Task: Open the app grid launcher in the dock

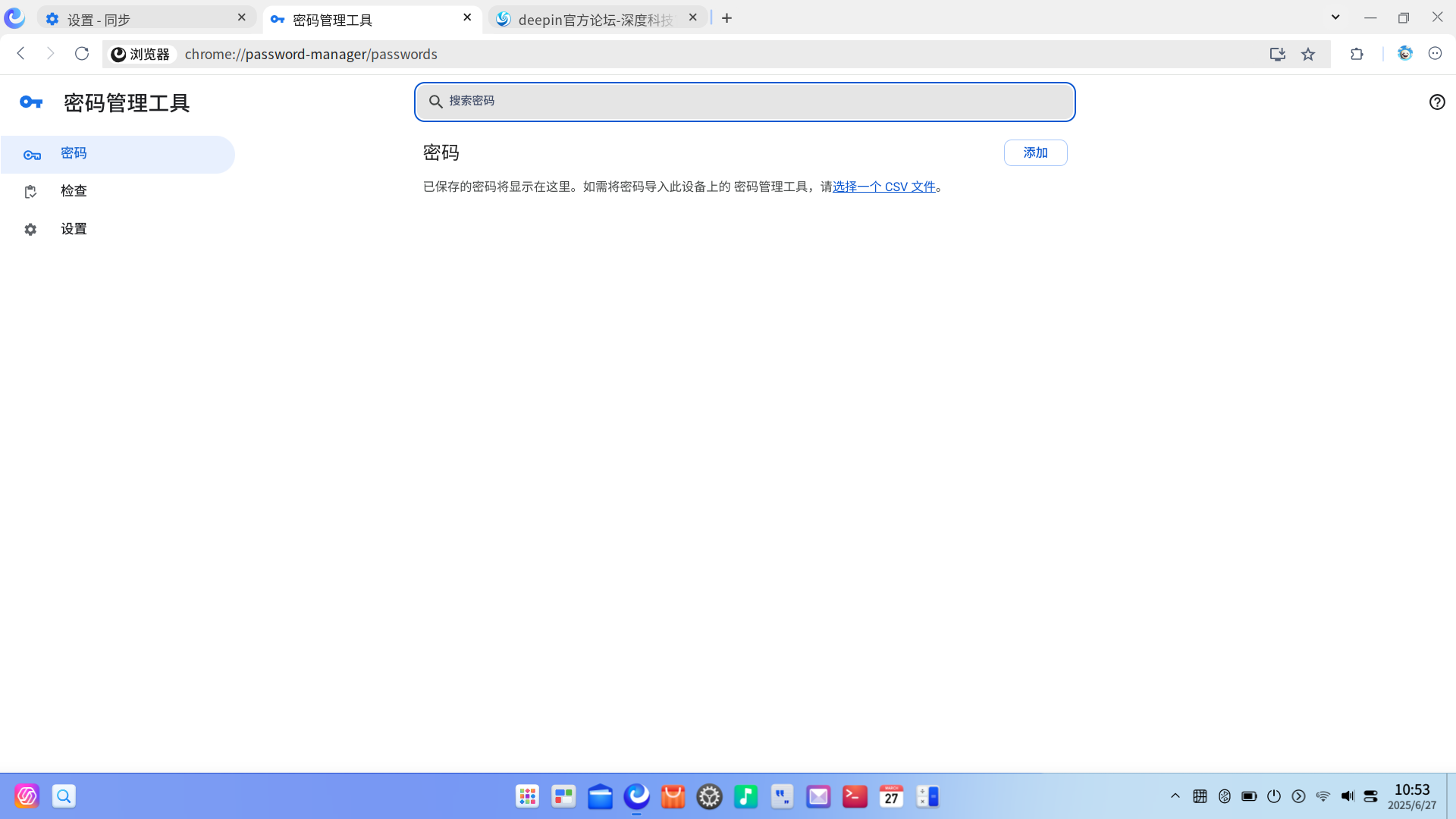Action: (527, 796)
